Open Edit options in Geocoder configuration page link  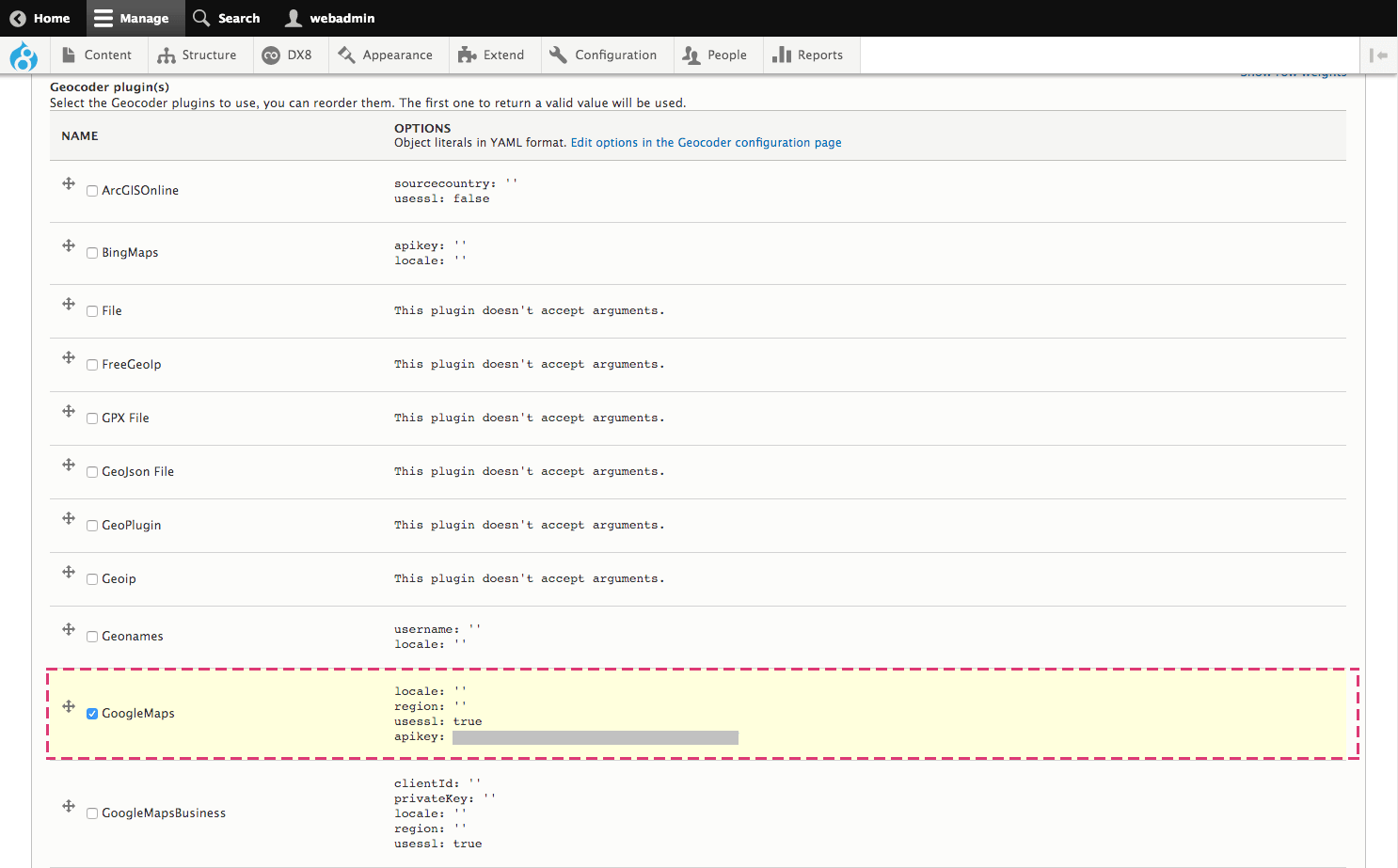tap(706, 143)
